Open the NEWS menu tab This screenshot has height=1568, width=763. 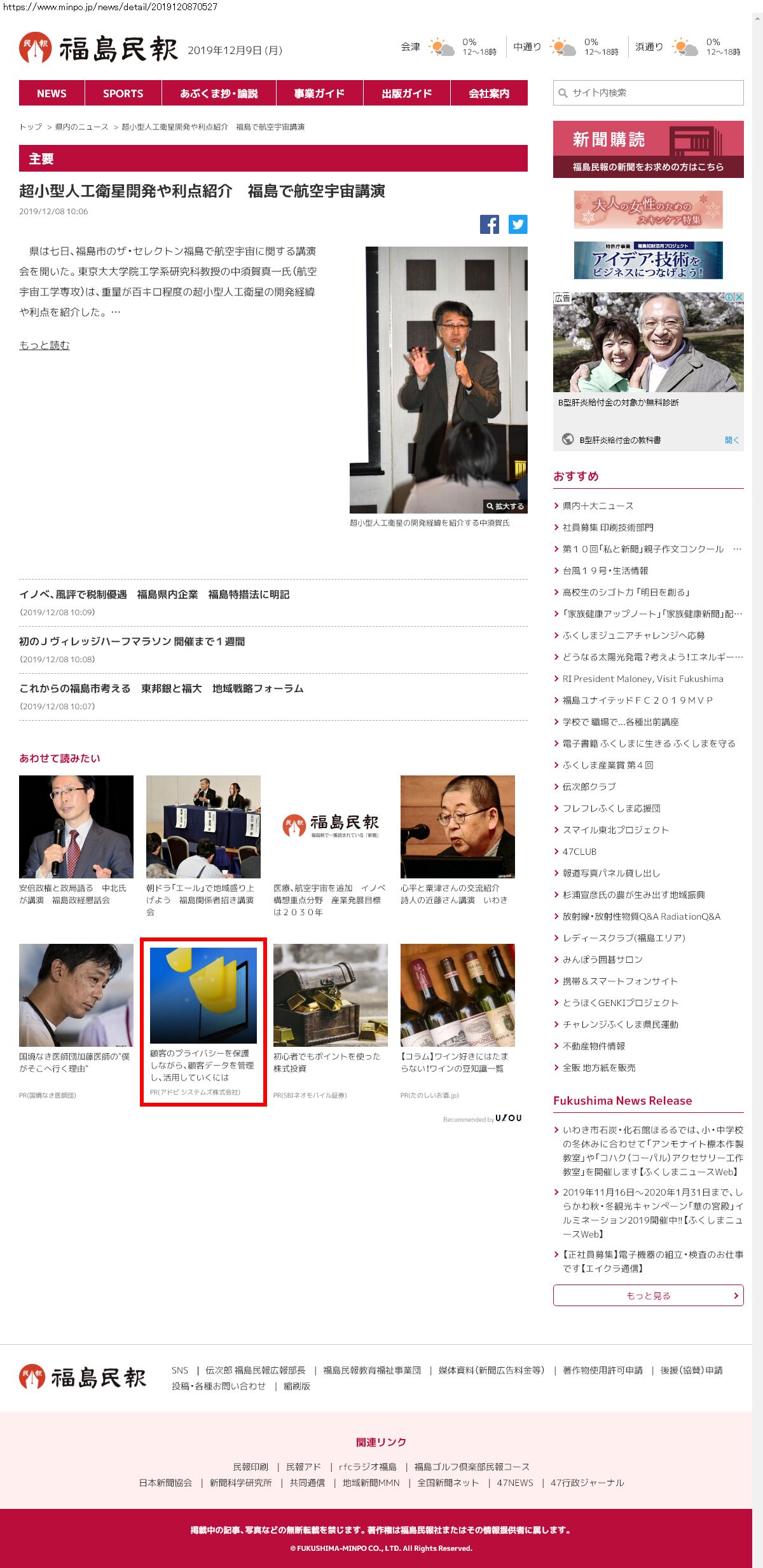click(52, 93)
